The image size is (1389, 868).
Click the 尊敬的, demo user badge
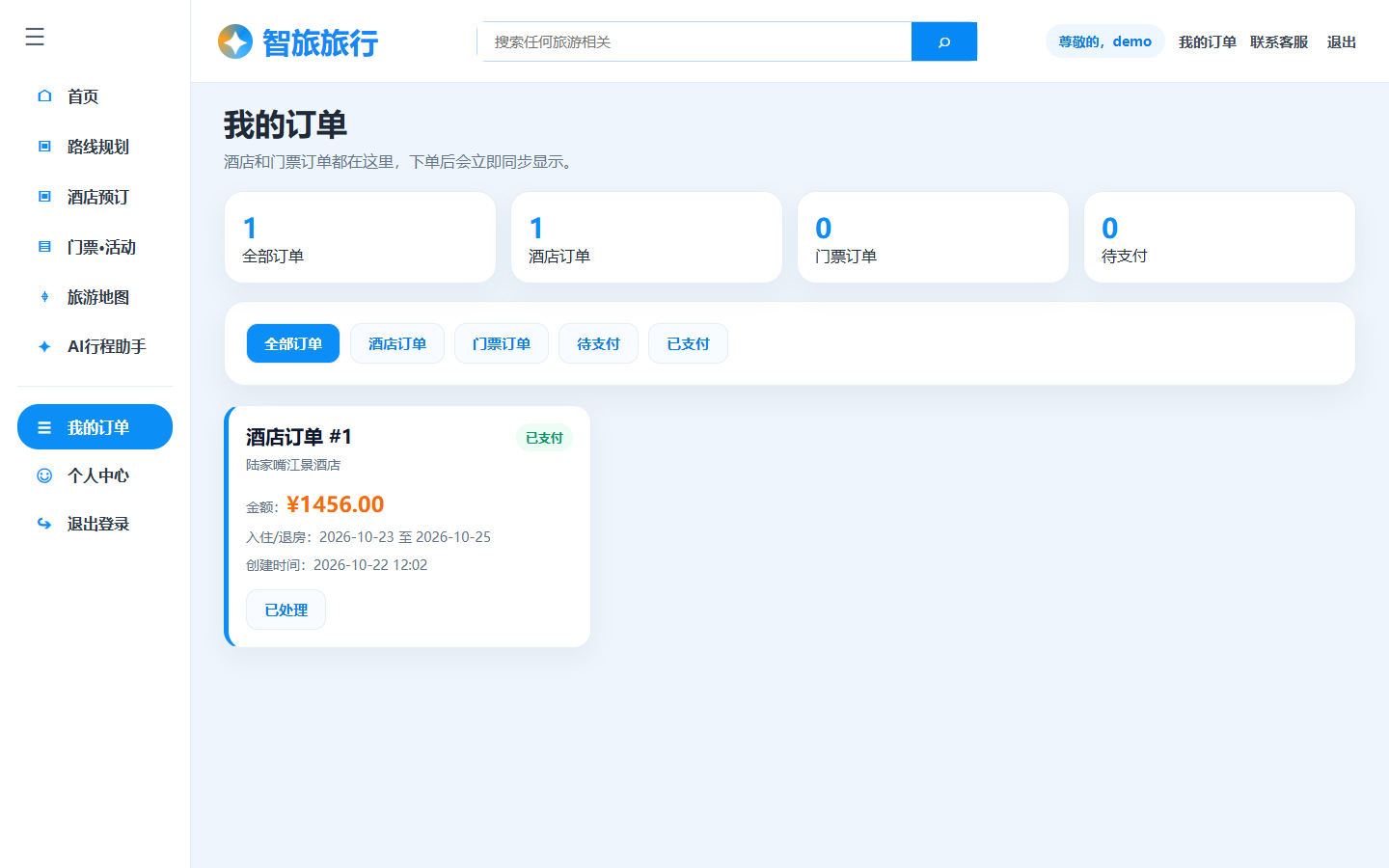point(1105,41)
